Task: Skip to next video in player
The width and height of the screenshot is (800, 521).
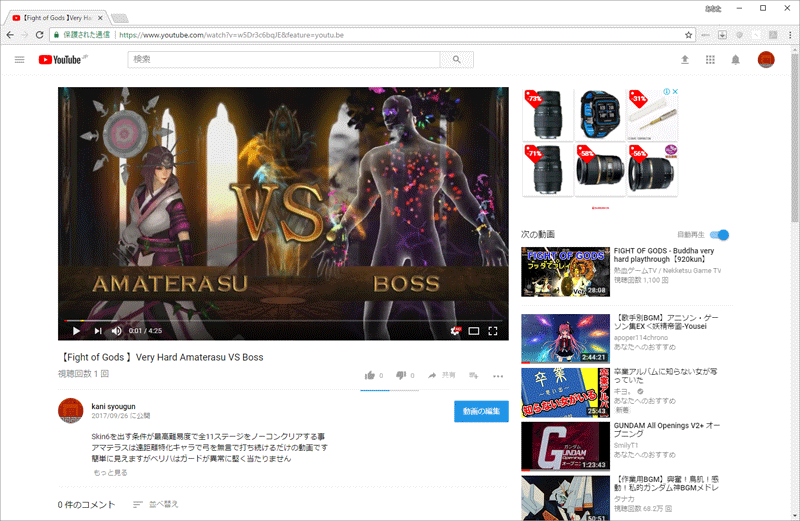Action: (97, 331)
